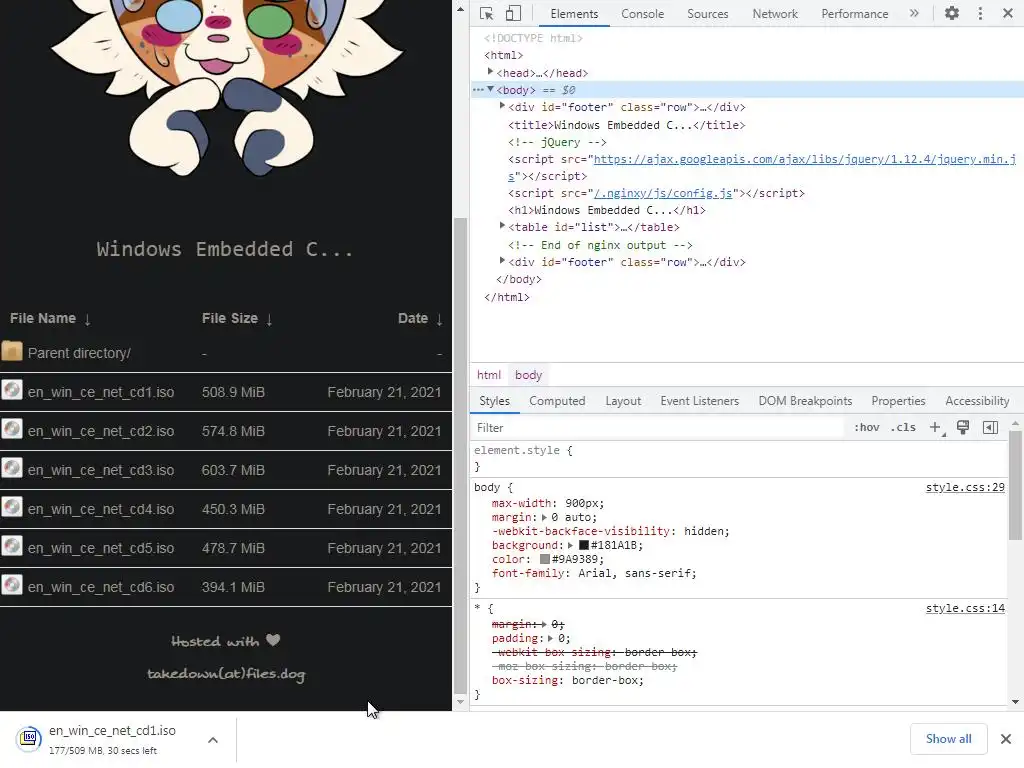Open the Event Listeners pane

pyautogui.click(x=699, y=401)
